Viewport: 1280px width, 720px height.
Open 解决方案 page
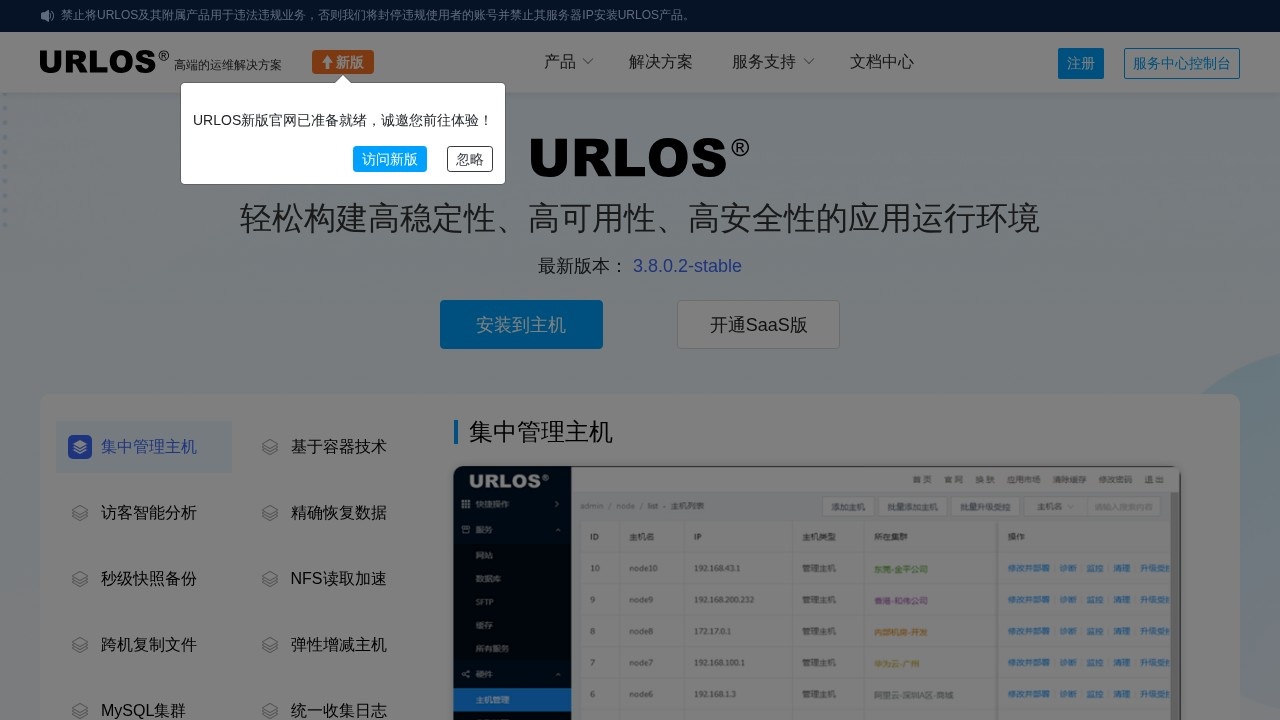point(661,62)
